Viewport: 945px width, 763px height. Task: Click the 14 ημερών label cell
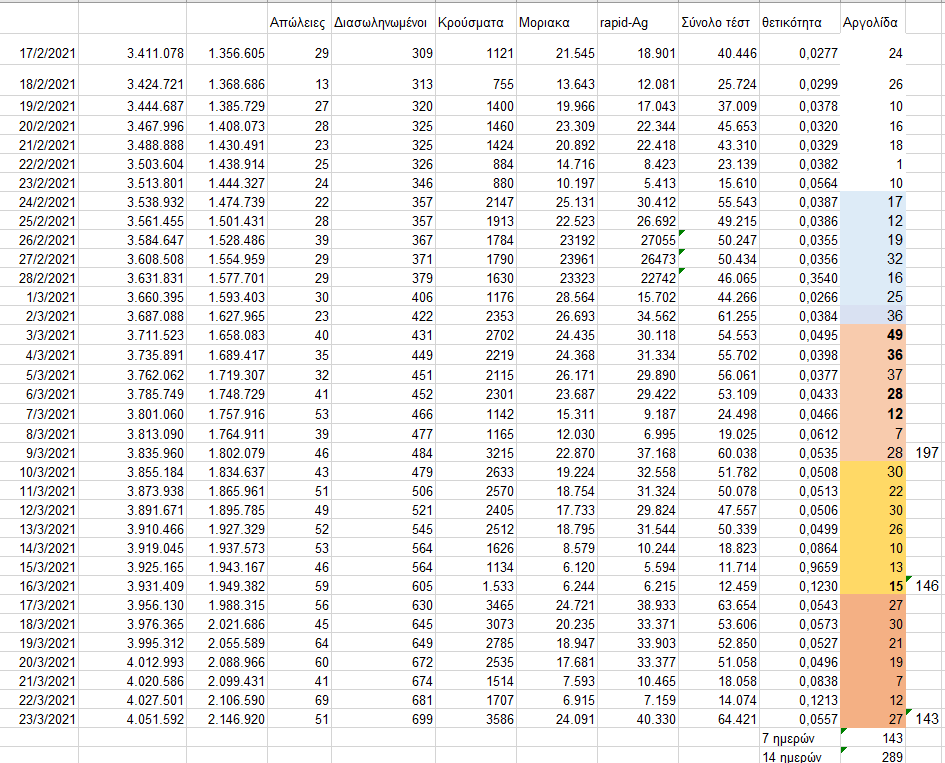[798, 756]
